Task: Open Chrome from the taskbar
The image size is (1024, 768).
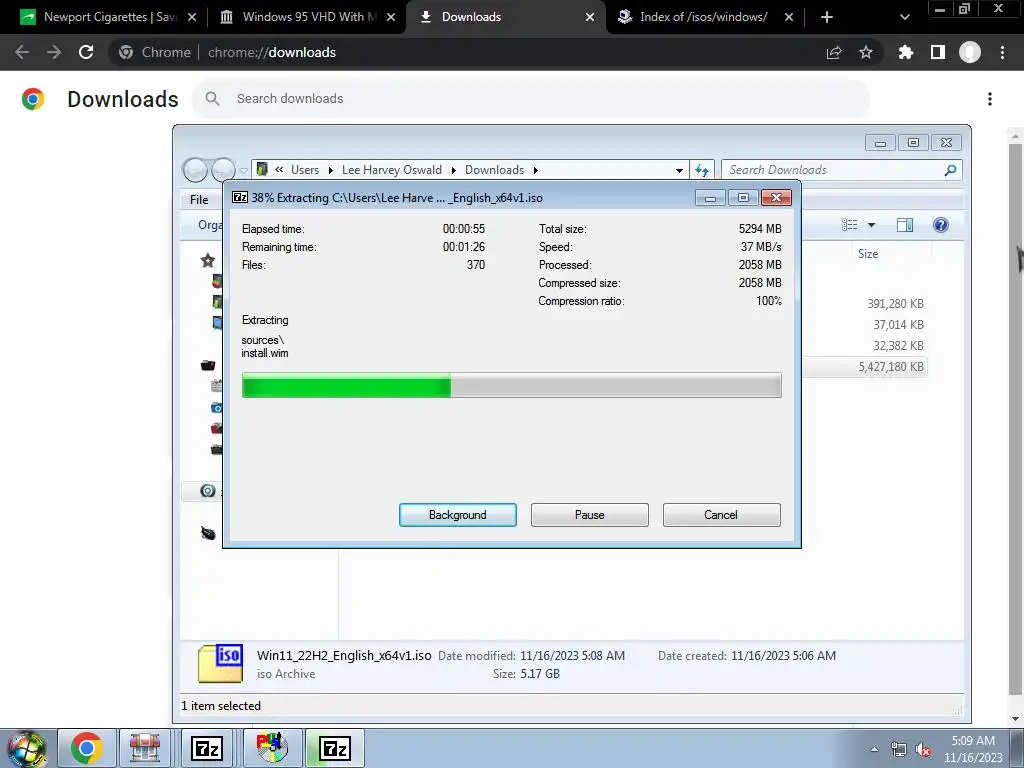Action: (87, 748)
